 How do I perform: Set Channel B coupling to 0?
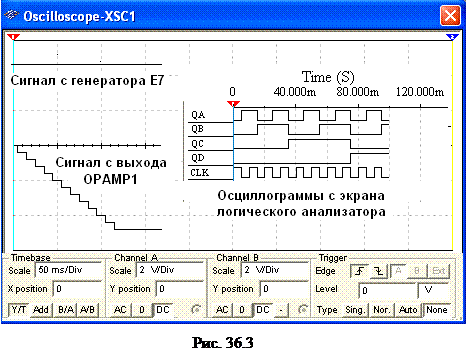tap(242, 310)
